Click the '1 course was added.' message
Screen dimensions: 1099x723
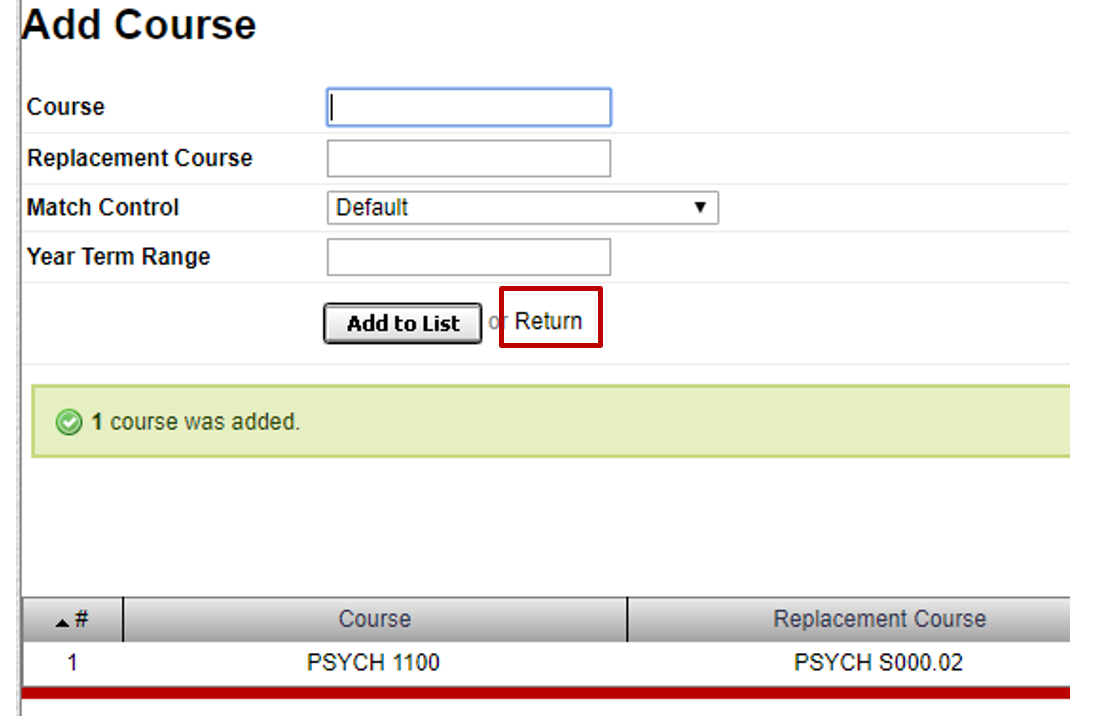pyautogui.click(x=196, y=422)
